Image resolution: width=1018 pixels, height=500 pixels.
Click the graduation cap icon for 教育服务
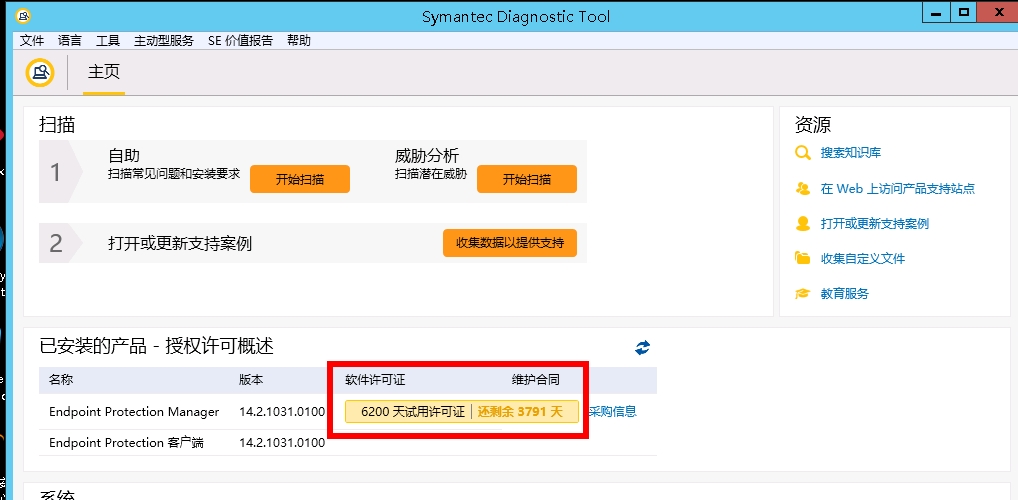tap(803, 294)
